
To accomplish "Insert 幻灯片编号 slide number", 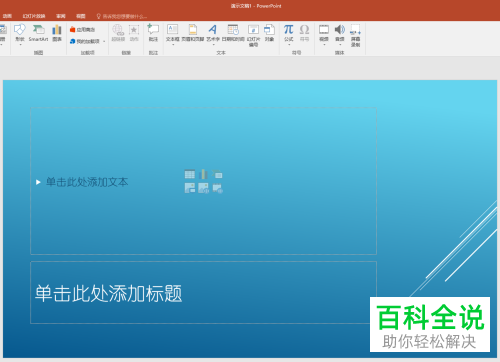I will (x=253, y=35).
